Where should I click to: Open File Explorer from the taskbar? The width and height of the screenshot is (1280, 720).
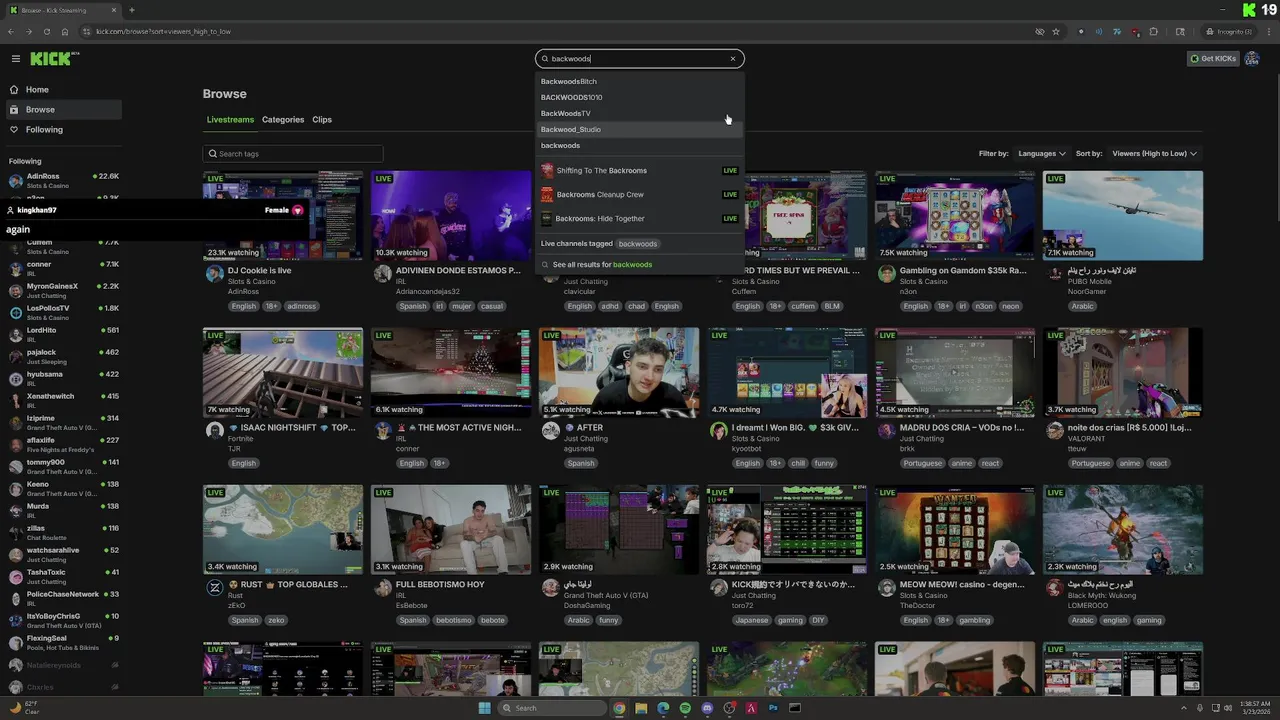click(x=641, y=708)
